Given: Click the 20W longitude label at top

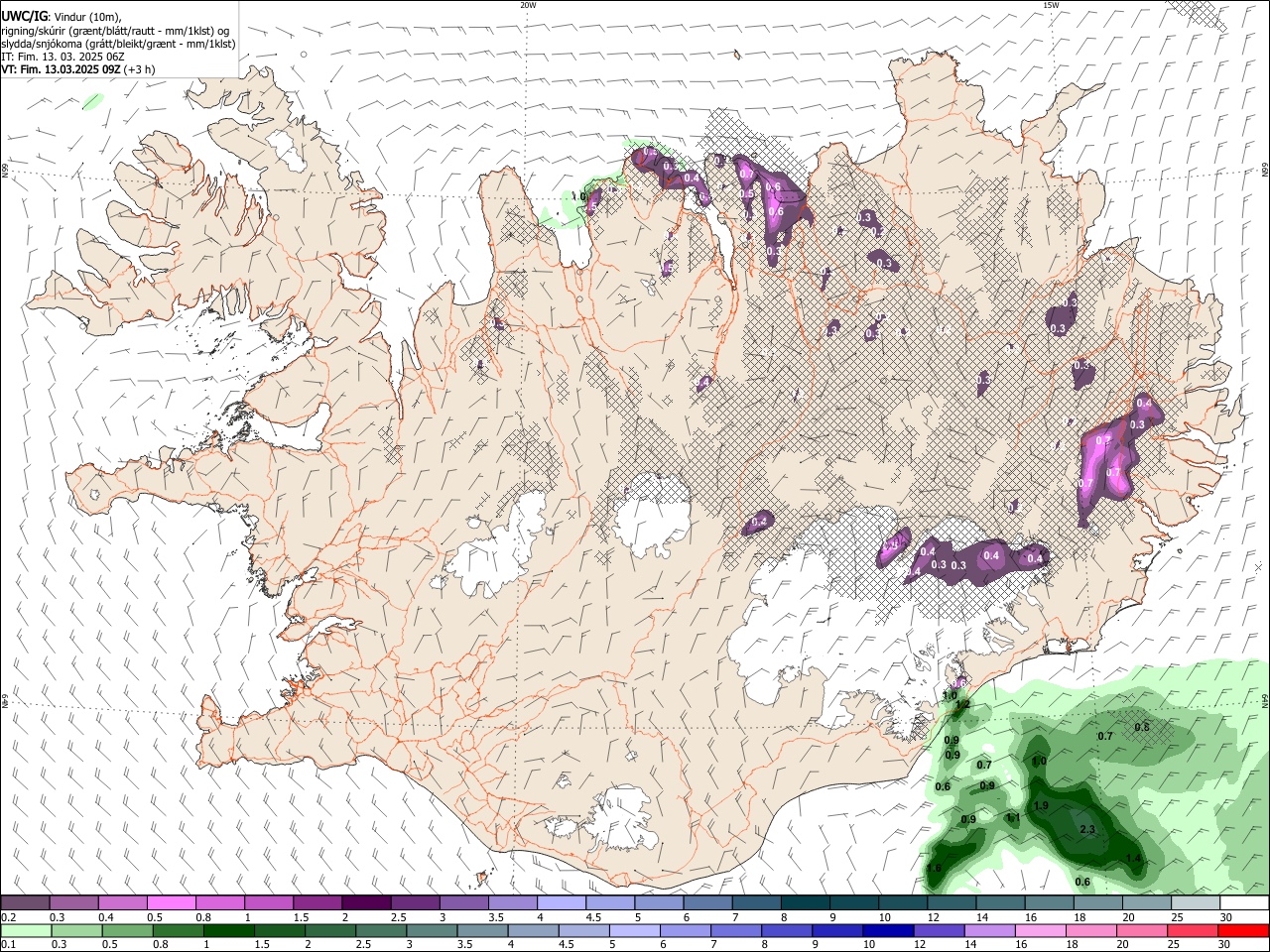Looking at the screenshot, I should 528,5.
